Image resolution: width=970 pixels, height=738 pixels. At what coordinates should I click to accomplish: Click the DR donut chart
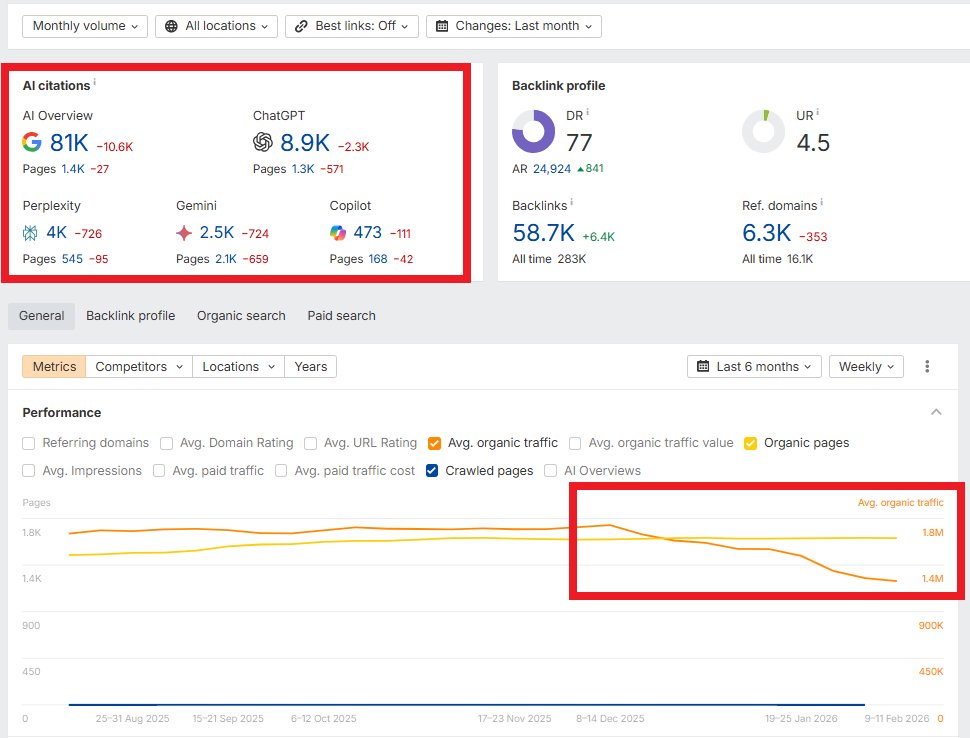click(533, 131)
